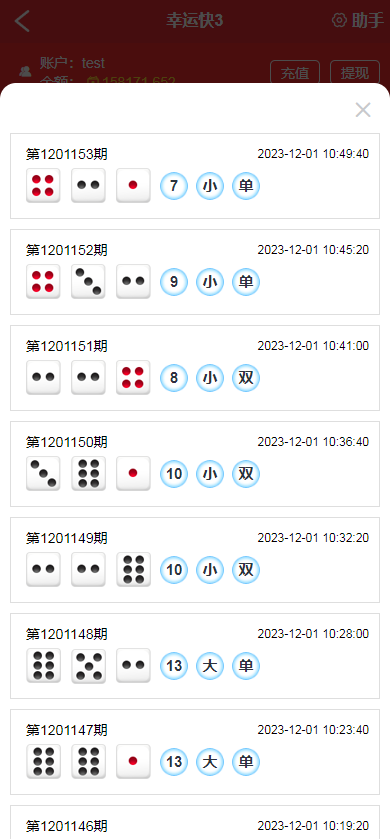Image resolution: width=391 pixels, height=839 pixels.
Task: Click the sum 13 badge in period 1201147
Action: [x=174, y=762]
